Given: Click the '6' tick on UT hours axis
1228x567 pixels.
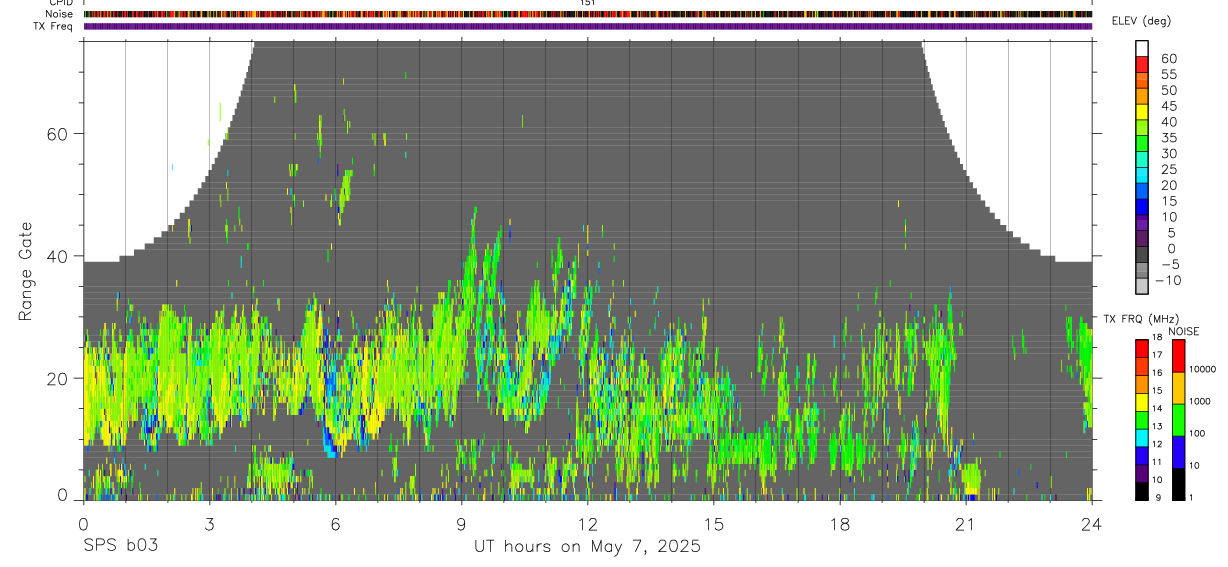Looking at the screenshot, I should tap(335, 523).
